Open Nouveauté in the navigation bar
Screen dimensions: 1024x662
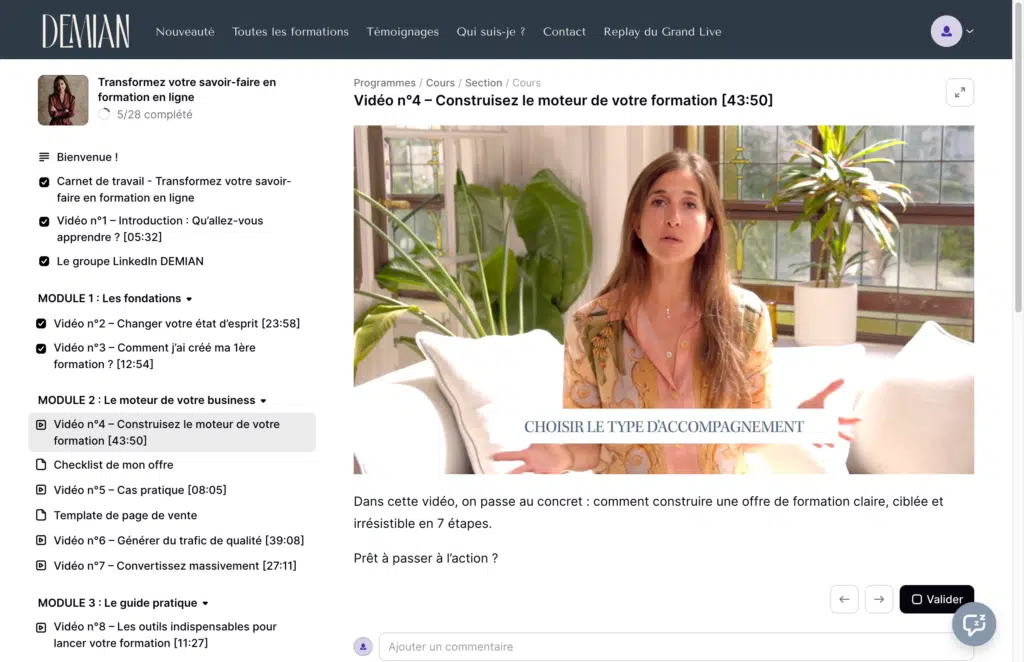click(x=185, y=31)
